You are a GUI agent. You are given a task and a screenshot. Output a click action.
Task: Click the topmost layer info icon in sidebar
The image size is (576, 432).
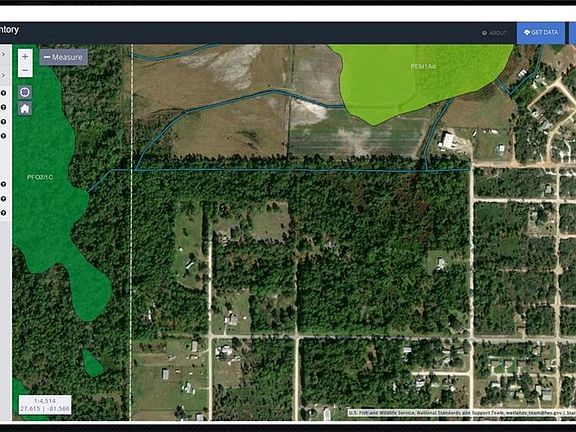[x=3, y=93]
